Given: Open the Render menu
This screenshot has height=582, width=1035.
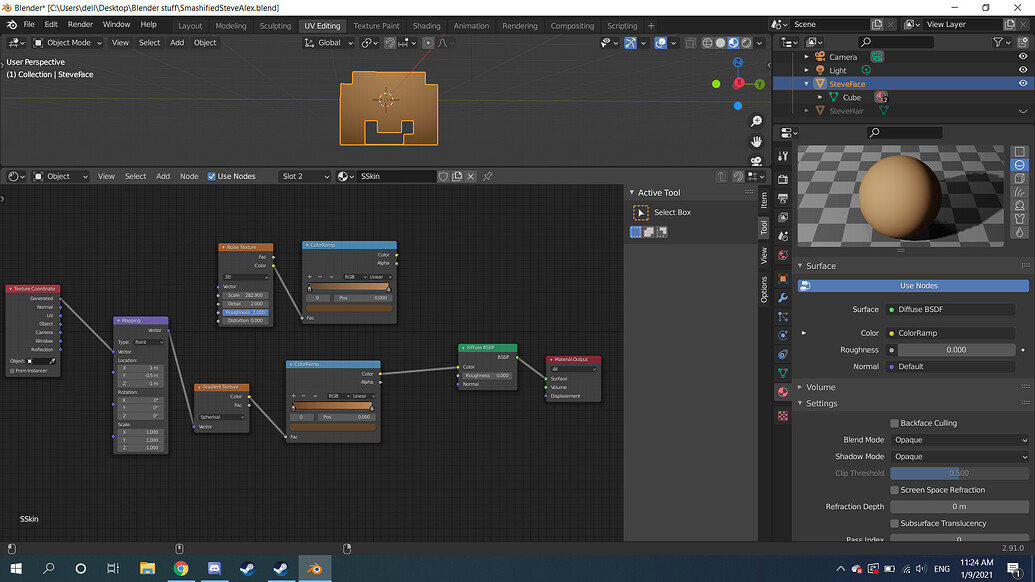Looking at the screenshot, I should [80, 24].
